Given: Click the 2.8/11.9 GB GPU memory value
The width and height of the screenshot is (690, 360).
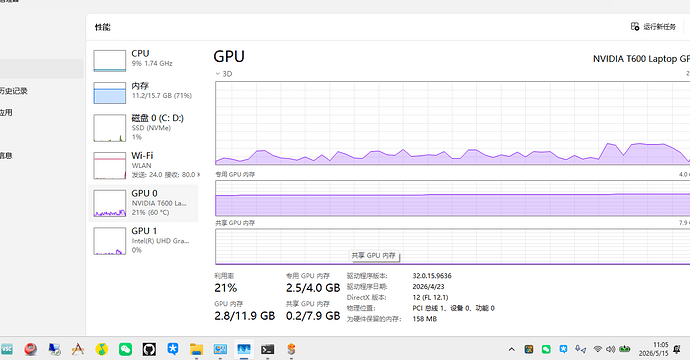Looking at the screenshot, I should 245,316.
